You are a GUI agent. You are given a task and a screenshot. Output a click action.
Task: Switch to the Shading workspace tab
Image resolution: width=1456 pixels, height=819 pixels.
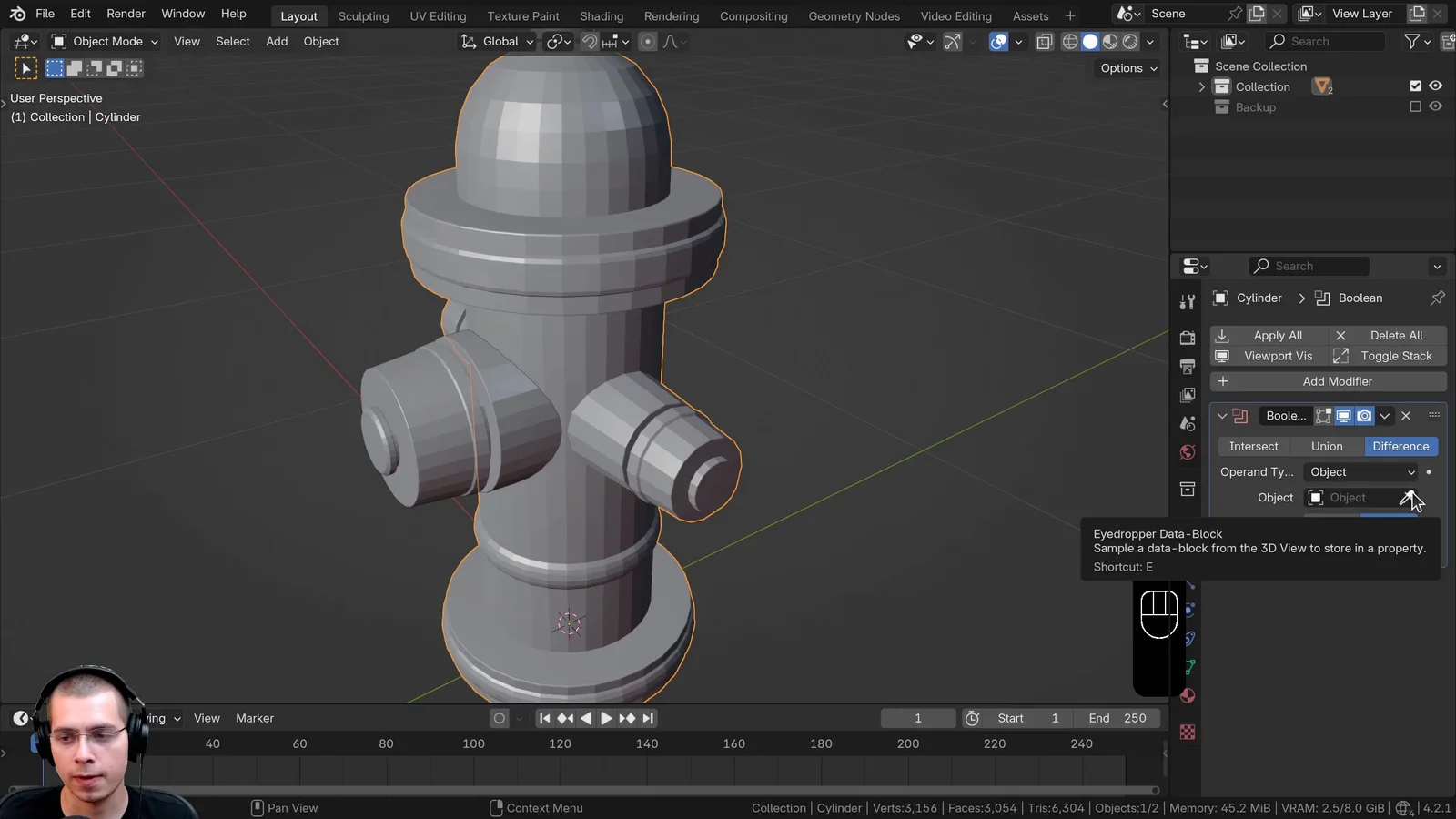[602, 15]
